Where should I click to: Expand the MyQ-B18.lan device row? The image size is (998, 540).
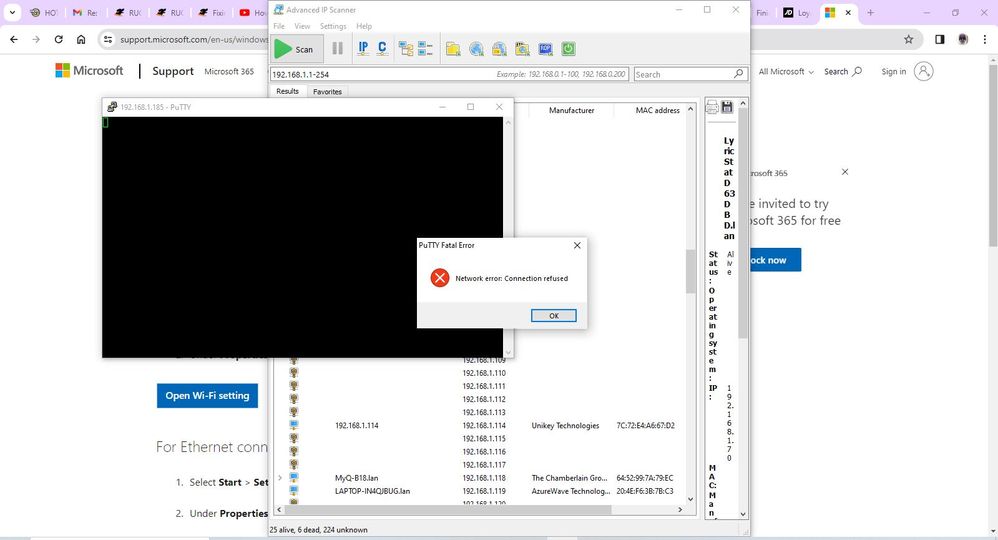tap(280, 478)
